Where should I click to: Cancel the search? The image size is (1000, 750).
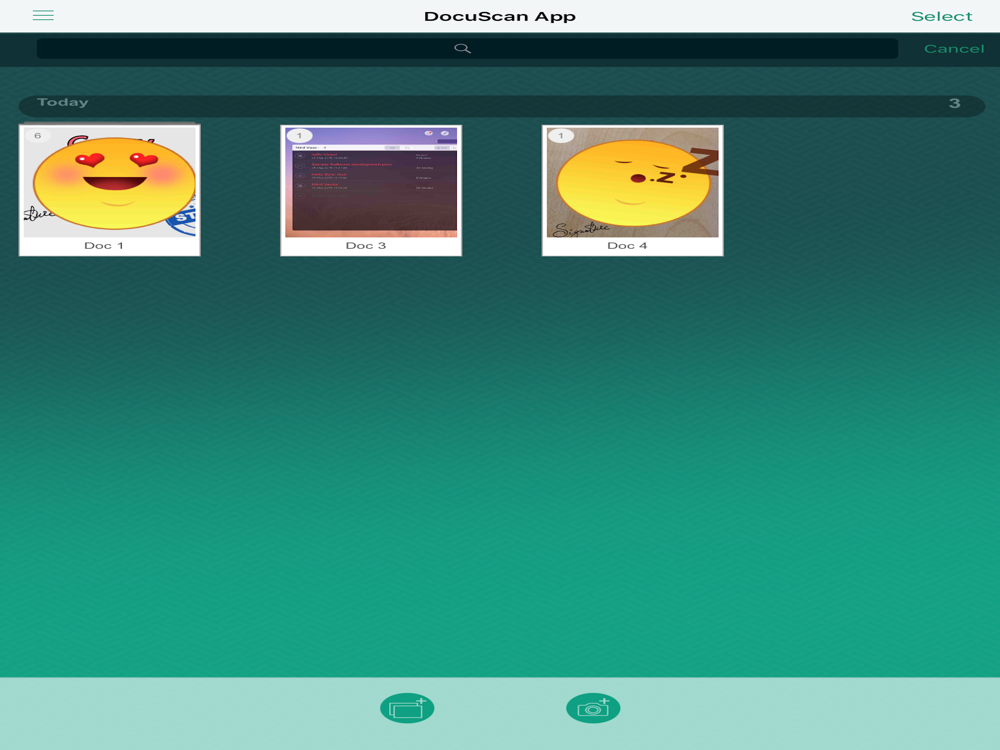click(954, 49)
